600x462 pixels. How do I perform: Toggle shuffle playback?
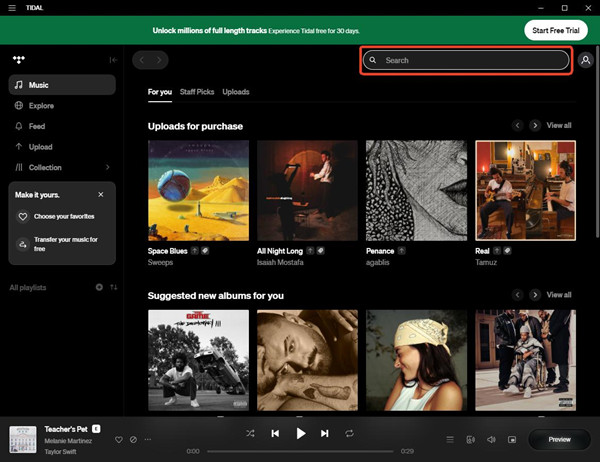(x=250, y=433)
